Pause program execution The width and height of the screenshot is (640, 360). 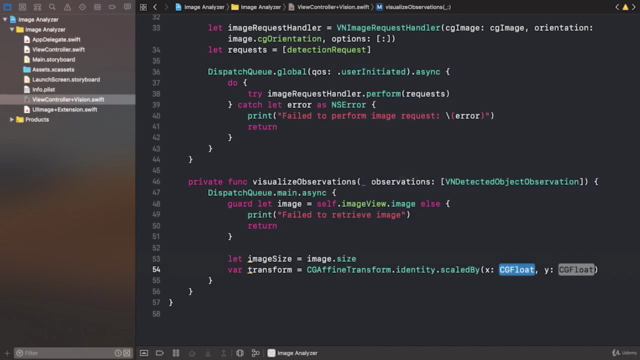point(176,353)
